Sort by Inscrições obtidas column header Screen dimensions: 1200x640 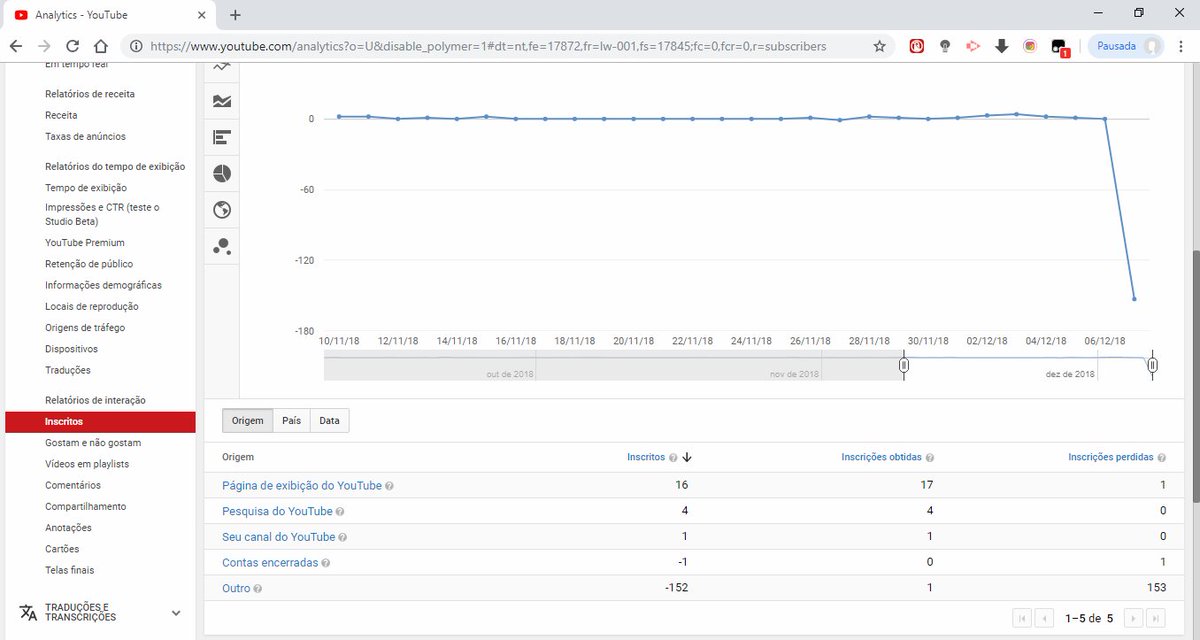pyautogui.click(x=882, y=457)
